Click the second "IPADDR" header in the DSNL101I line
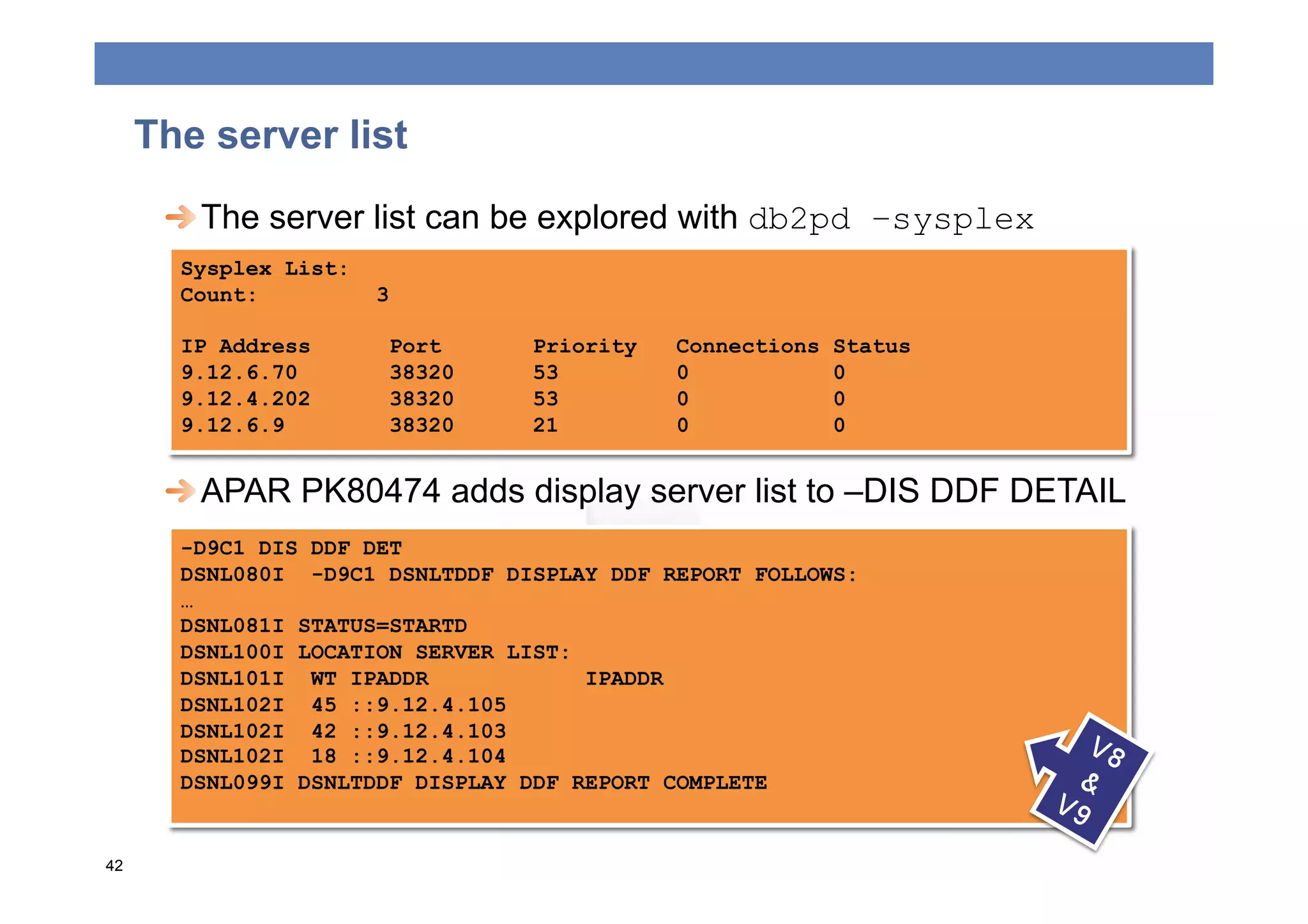 point(625,678)
